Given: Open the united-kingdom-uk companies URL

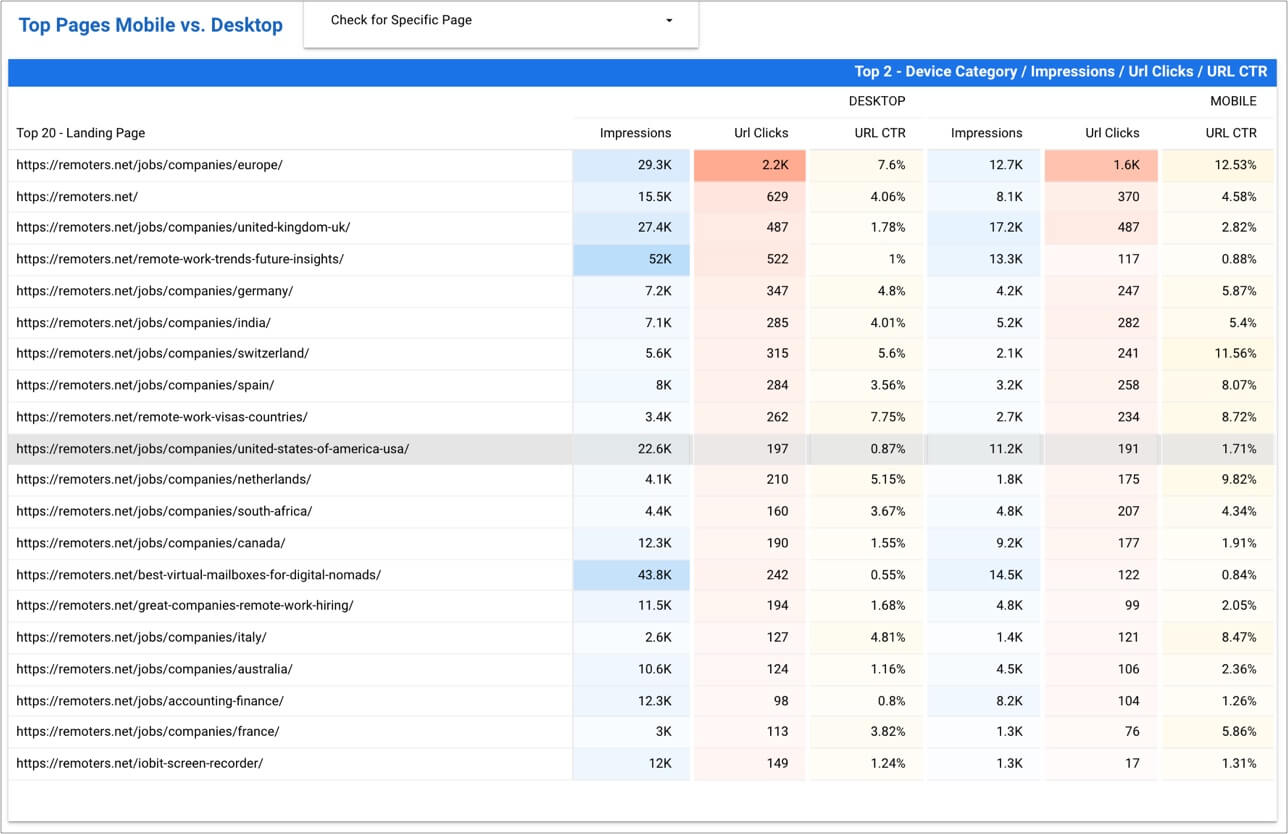Looking at the screenshot, I should coord(183,227).
